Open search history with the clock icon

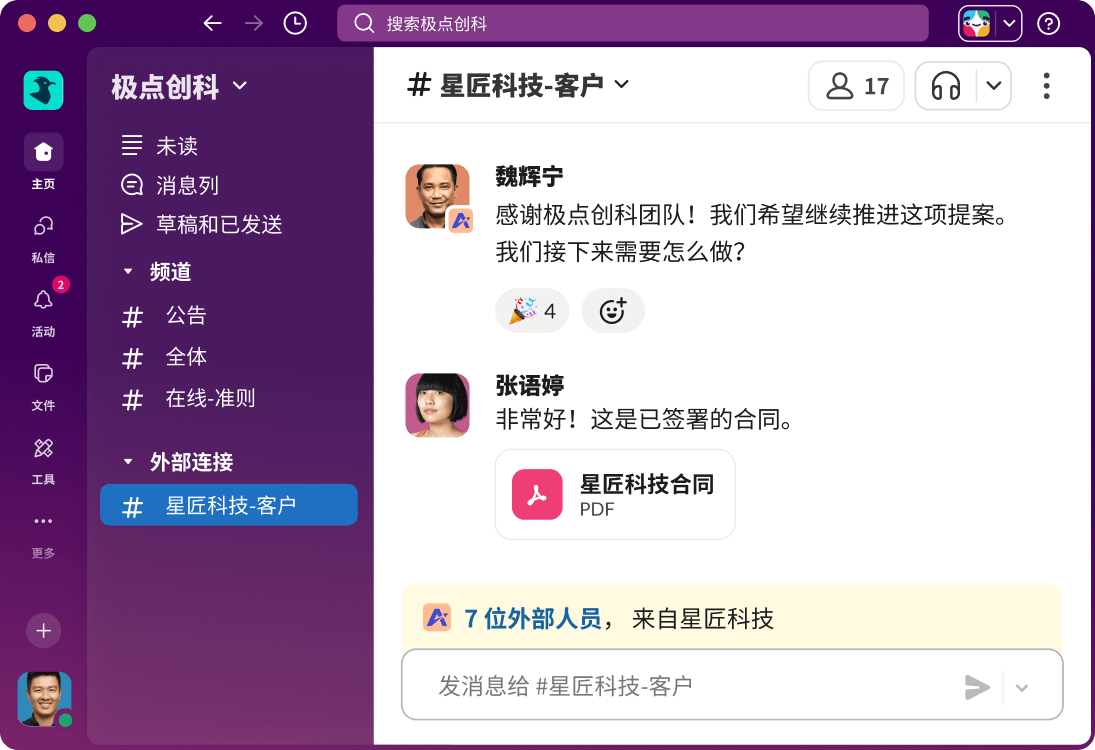(x=294, y=22)
